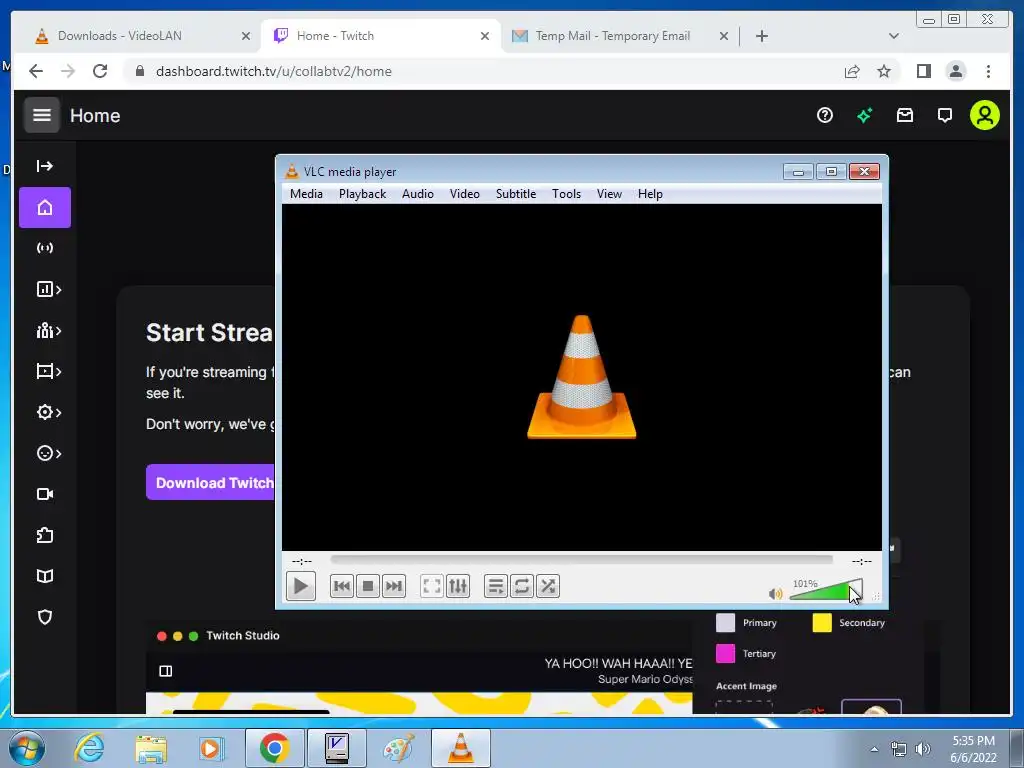
Task: Open Twitch green user avatar menu
Action: tap(985, 116)
